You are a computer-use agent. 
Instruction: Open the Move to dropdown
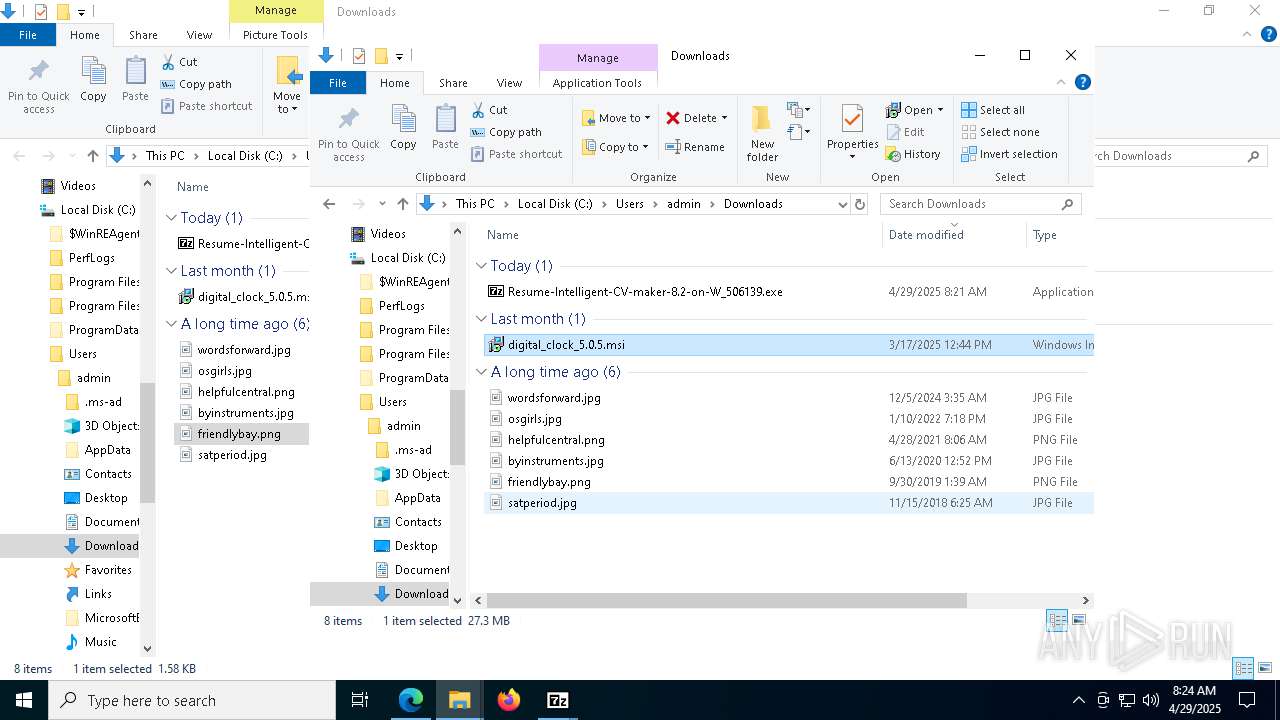tap(616, 118)
